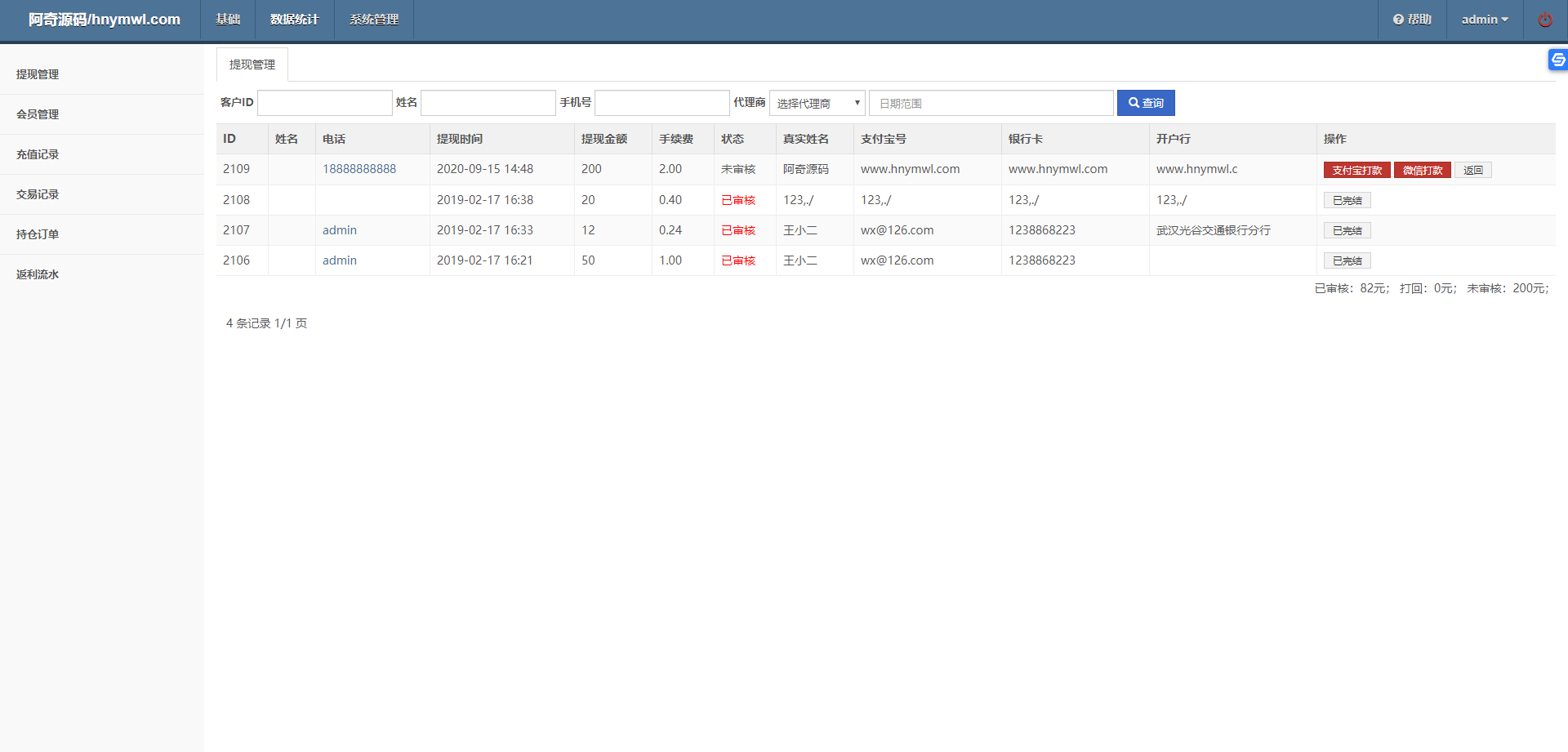This screenshot has height=752, width=1568.
Task: Open the 选择代理商 agent dropdown
Action: click(x=817, y=103)
